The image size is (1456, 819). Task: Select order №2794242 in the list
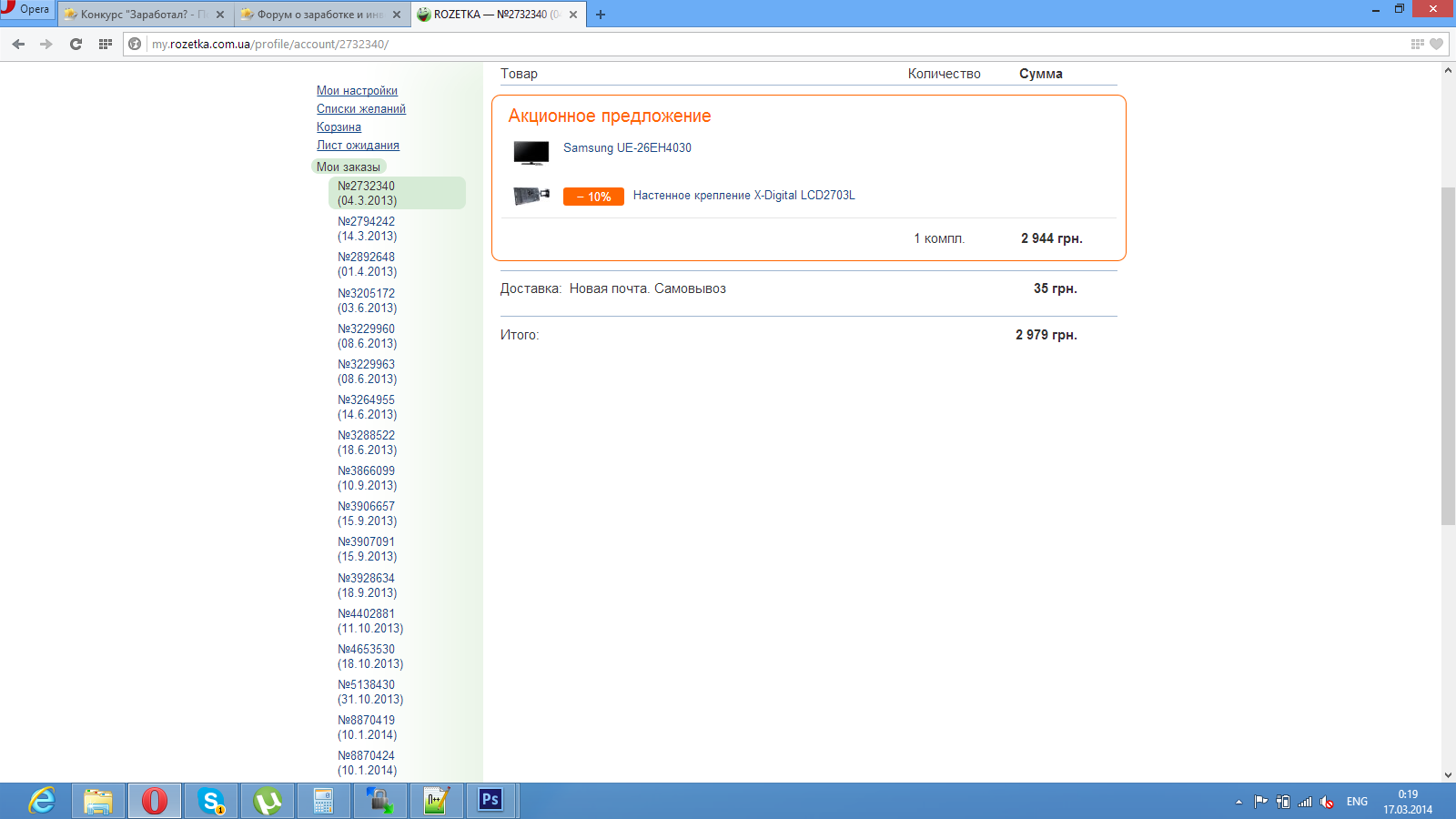367,228
